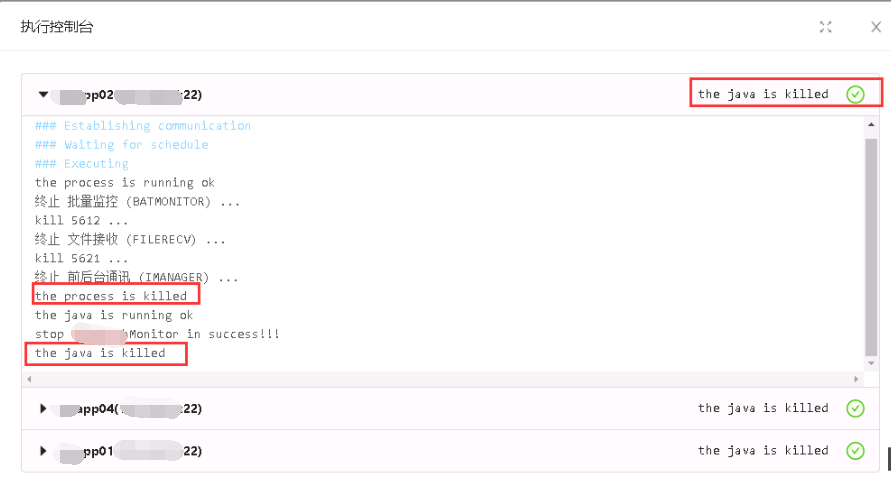
Task: Click app04's green success check icon
Action: 855,408
